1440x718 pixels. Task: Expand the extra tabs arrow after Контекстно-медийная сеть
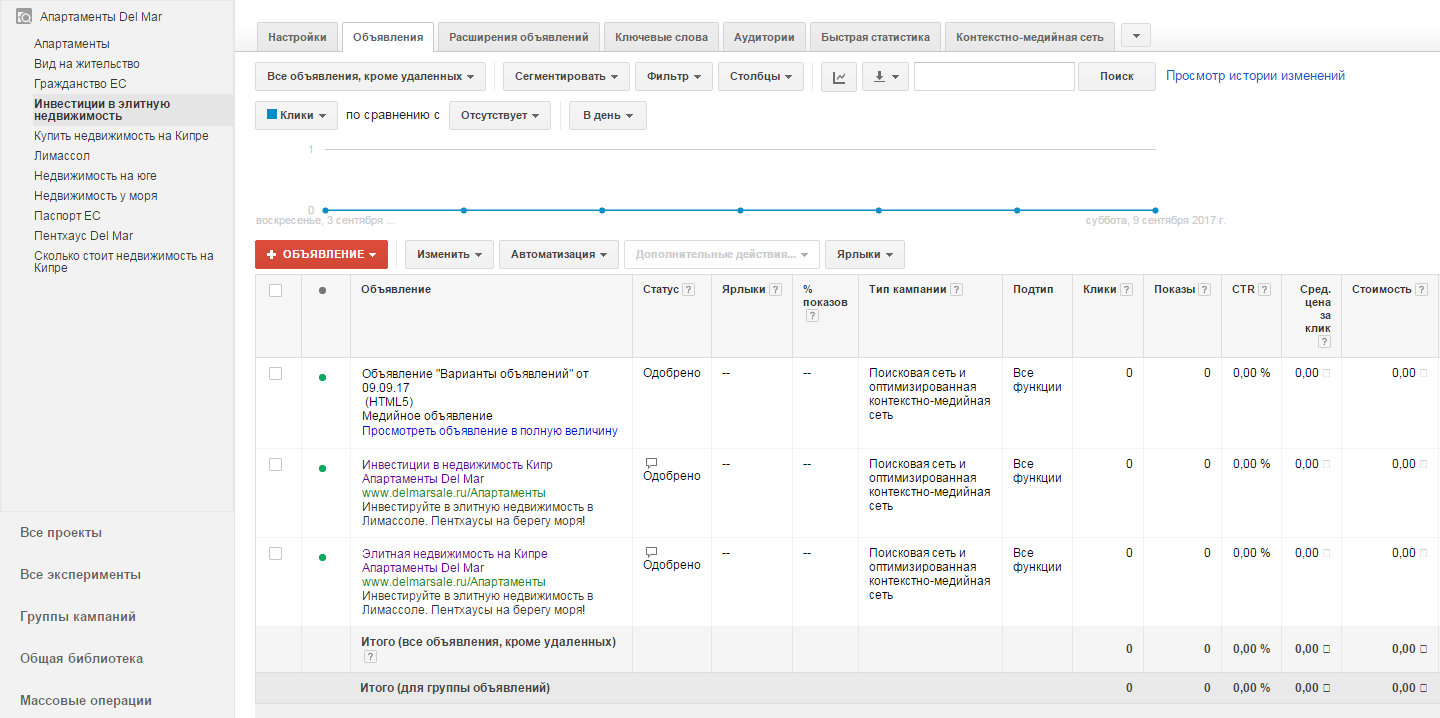tap(1136, 36)
